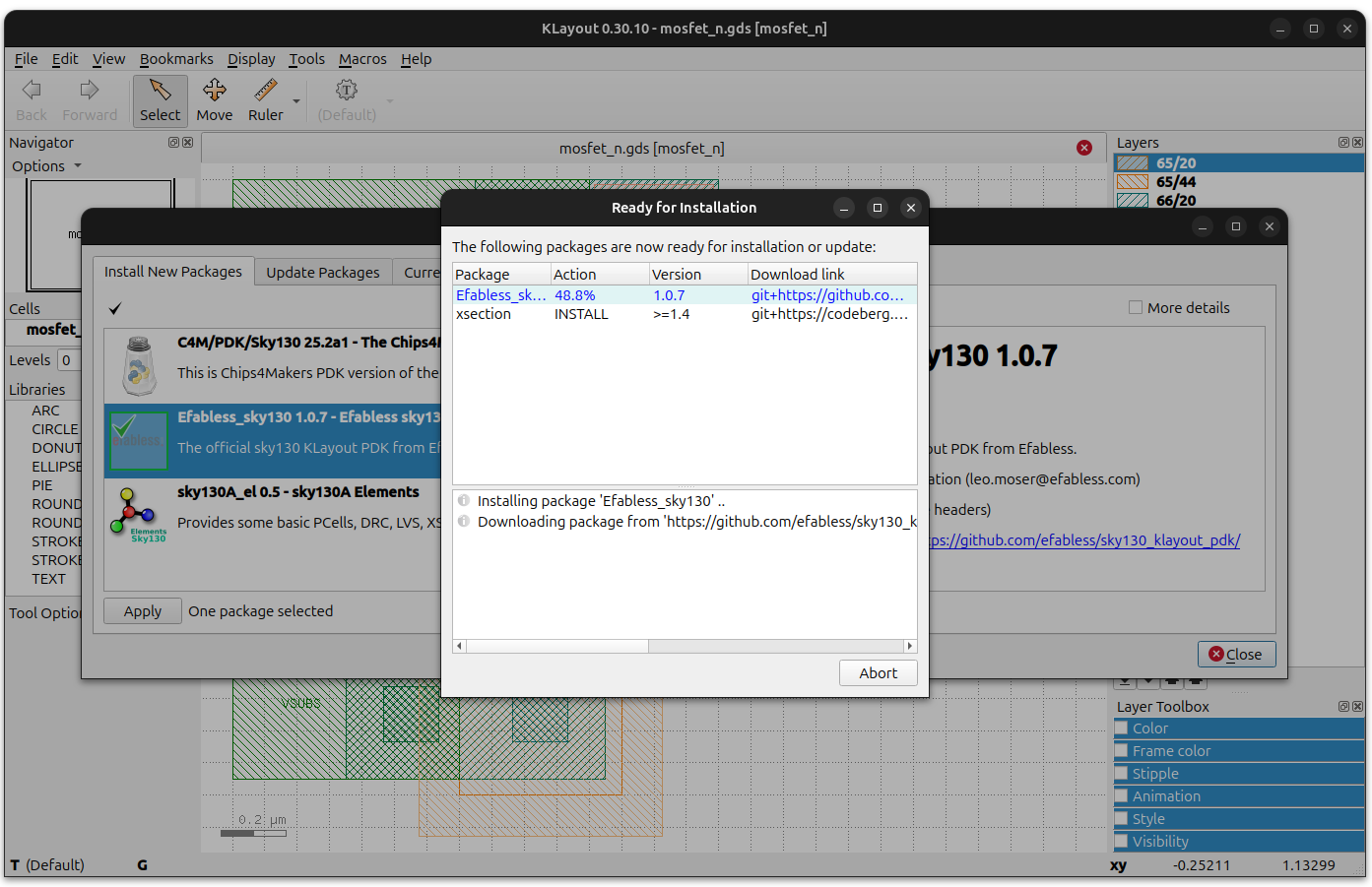Click the 66/20 layer stipple pattern icon
Image resolution: width=1372 pixels, height=887 pixels.
pyautogui.click(x=1133, y=201)
